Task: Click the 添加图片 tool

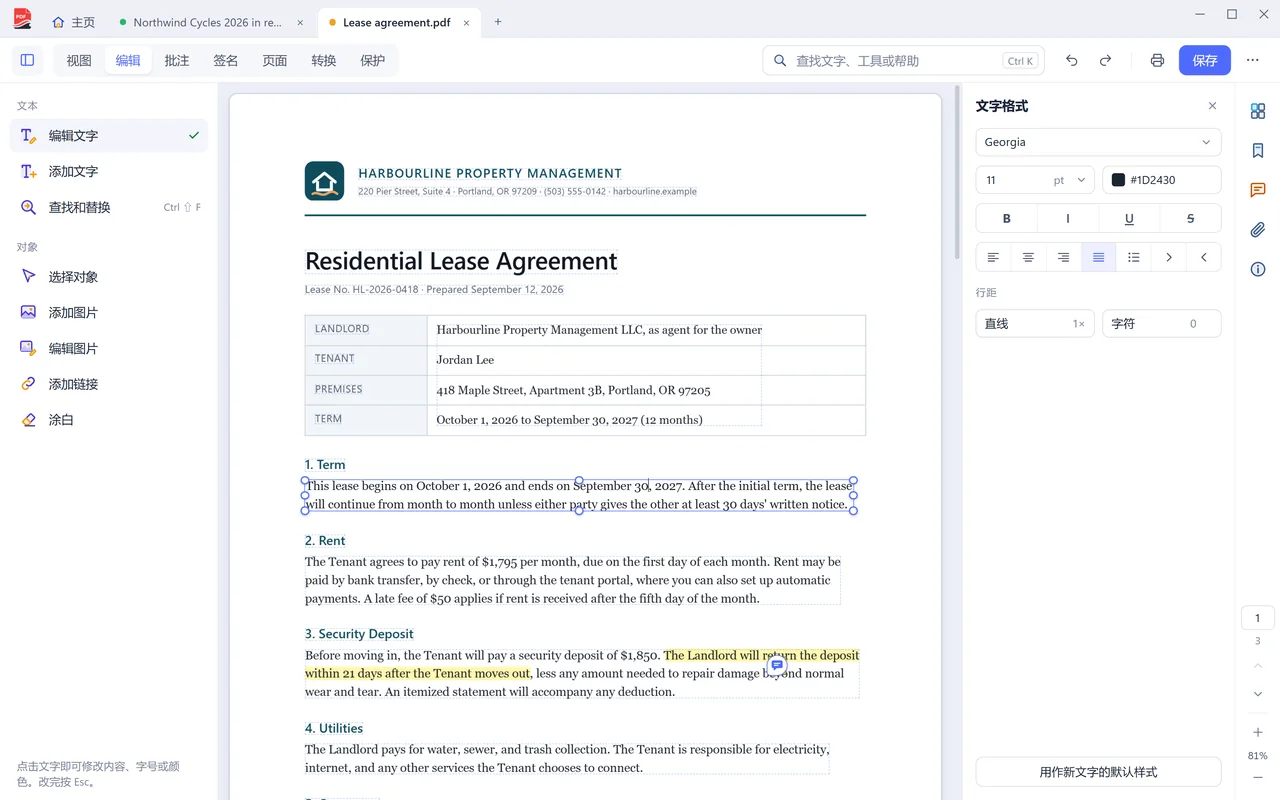Action: (109, 313)
